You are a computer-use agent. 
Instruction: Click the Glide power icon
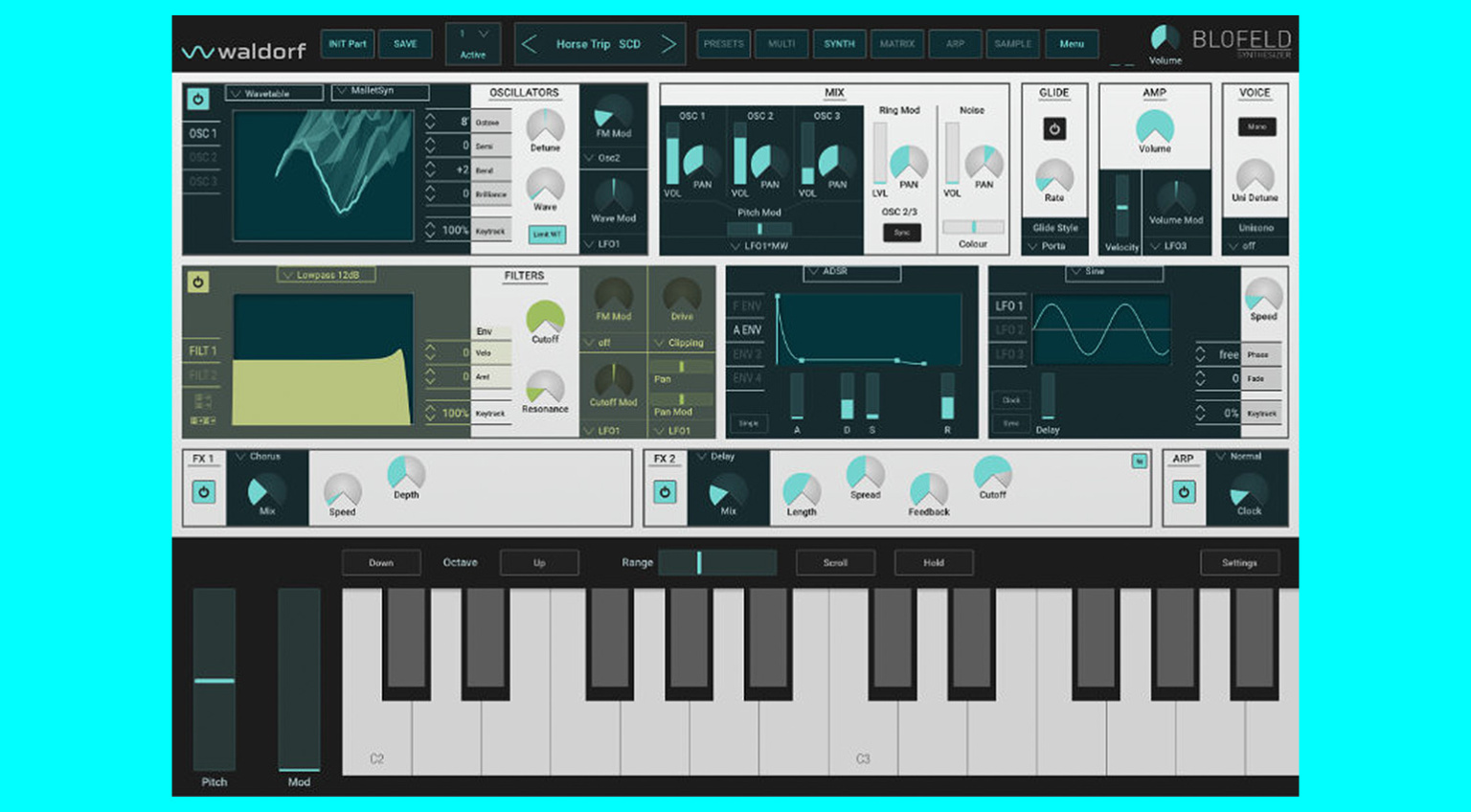coord(1054,128)
